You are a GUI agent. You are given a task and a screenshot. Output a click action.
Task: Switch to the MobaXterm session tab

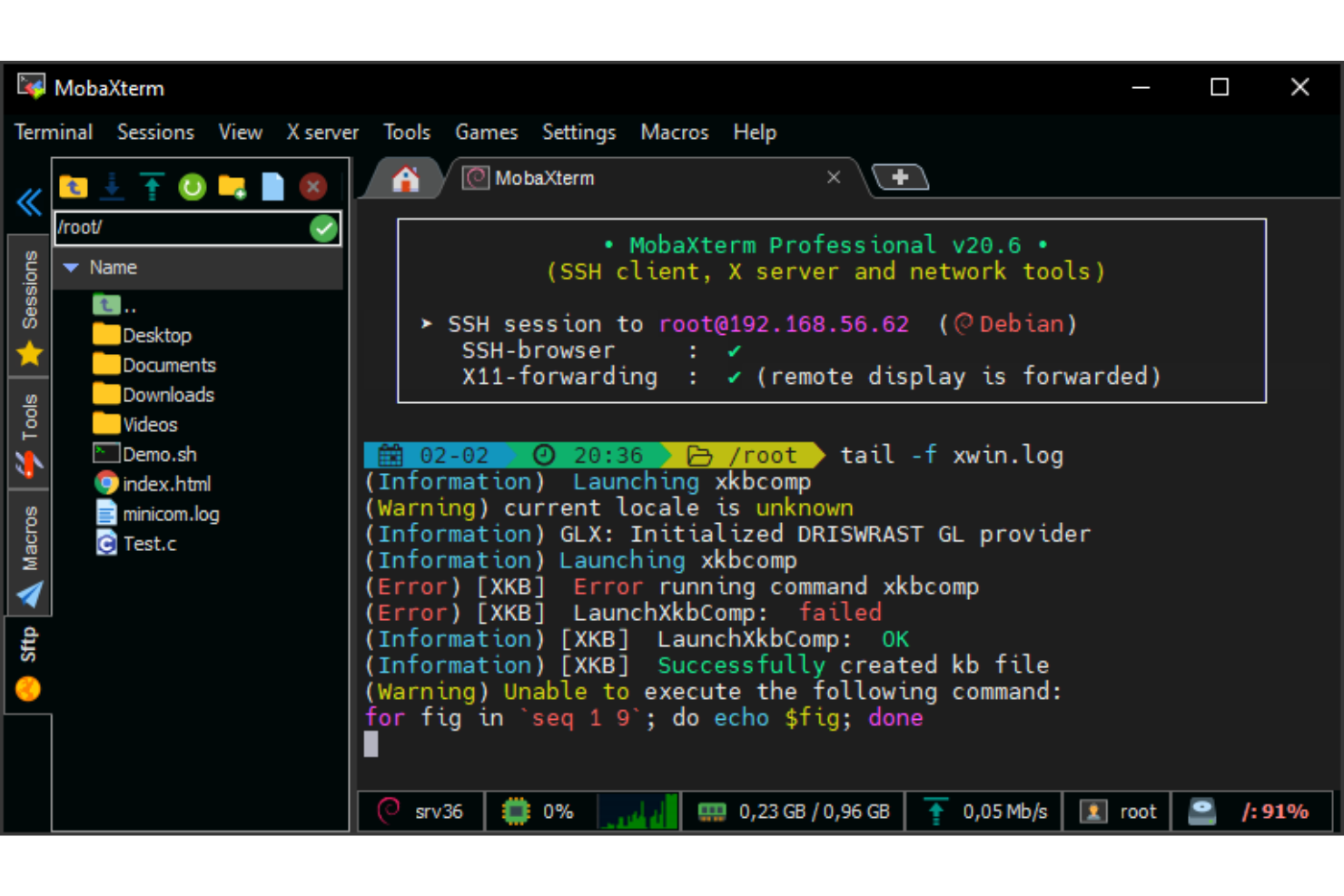coord(545,177)
